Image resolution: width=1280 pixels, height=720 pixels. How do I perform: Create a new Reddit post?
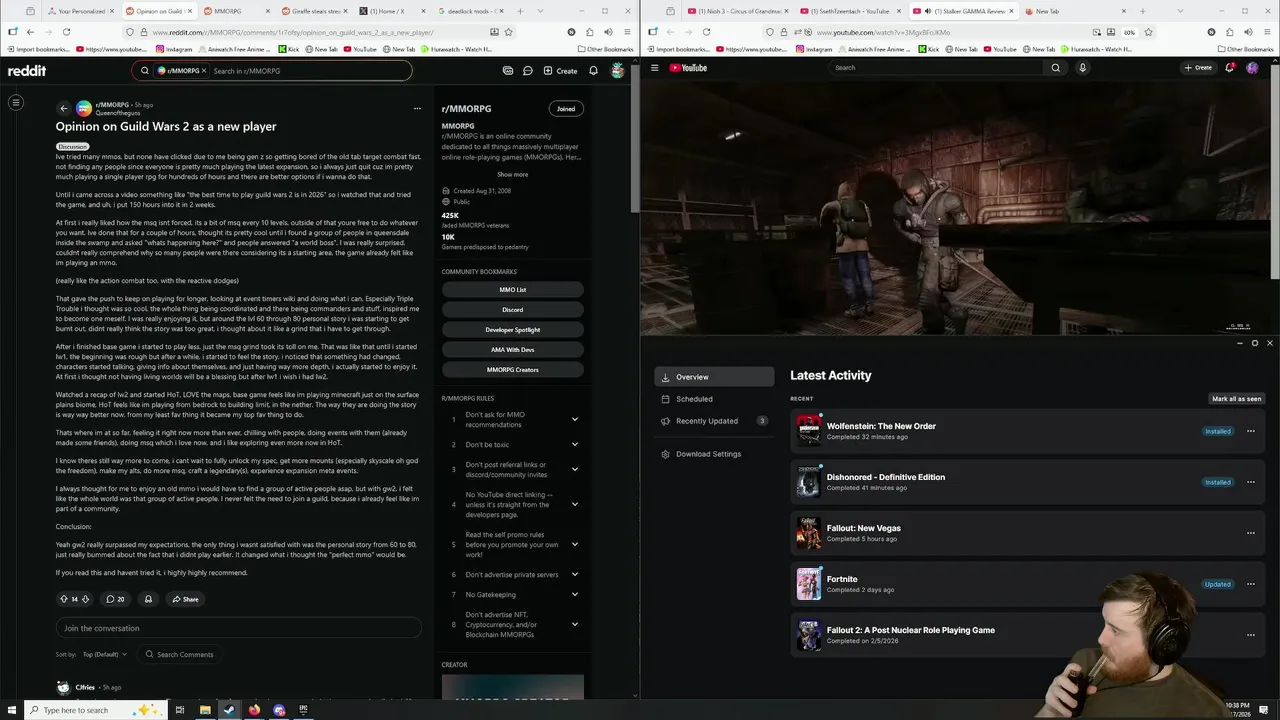pyautogui.click(x=560, y=71)
